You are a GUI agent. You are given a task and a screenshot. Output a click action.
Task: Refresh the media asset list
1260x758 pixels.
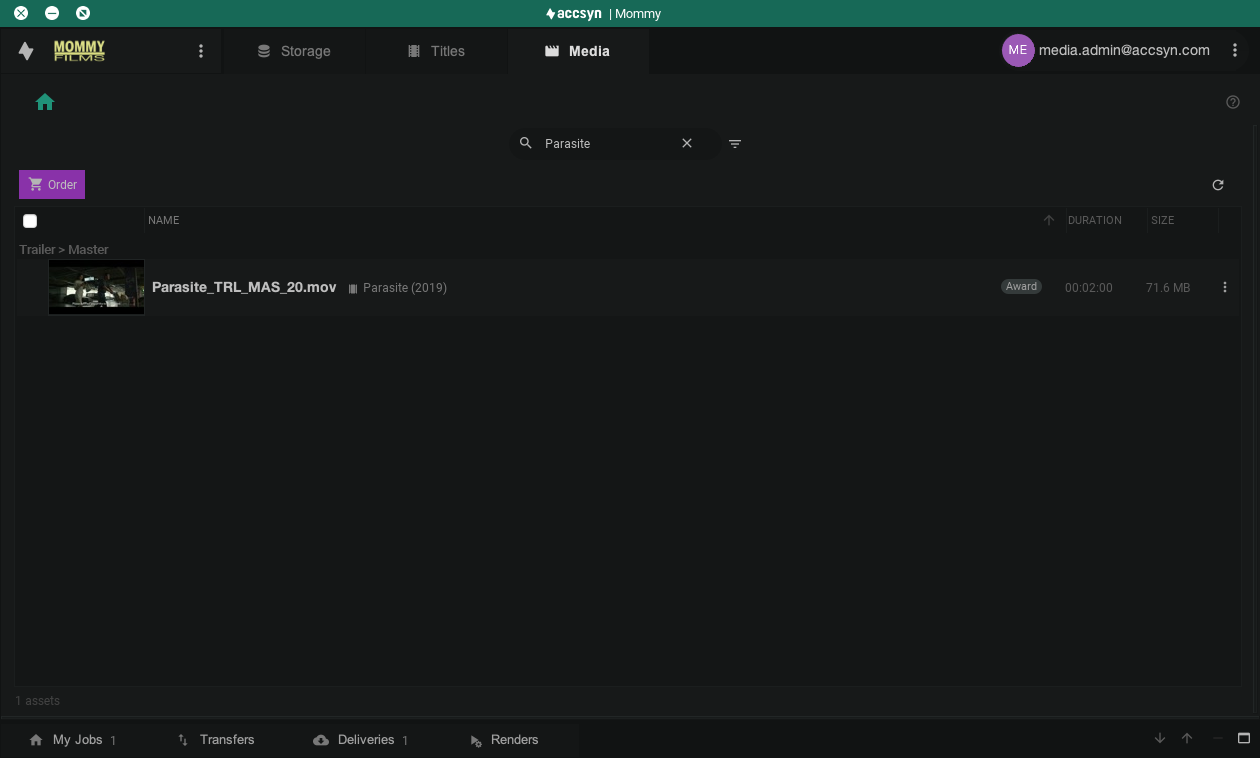click(1218, 185)
